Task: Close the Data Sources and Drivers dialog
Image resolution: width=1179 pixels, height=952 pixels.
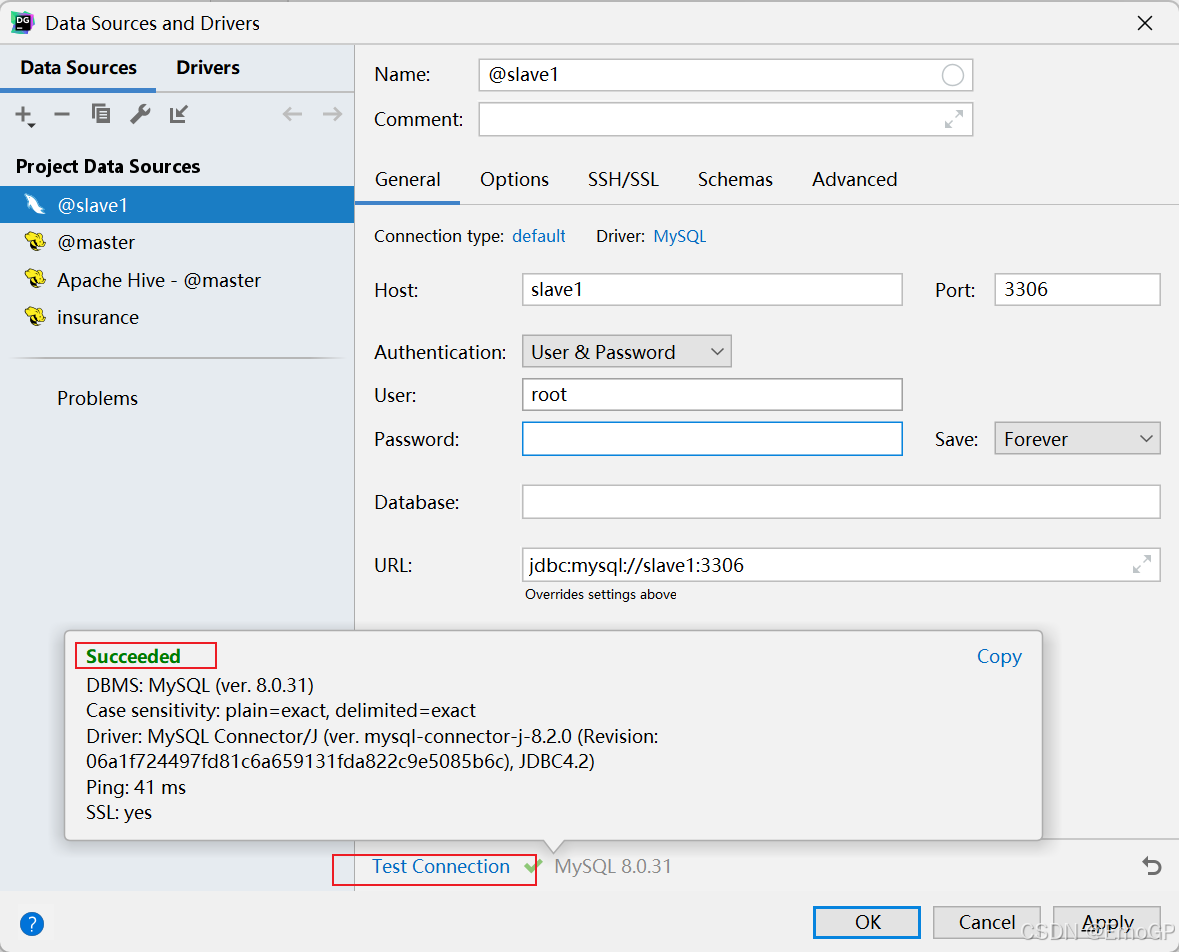Action: point(1144,23)
